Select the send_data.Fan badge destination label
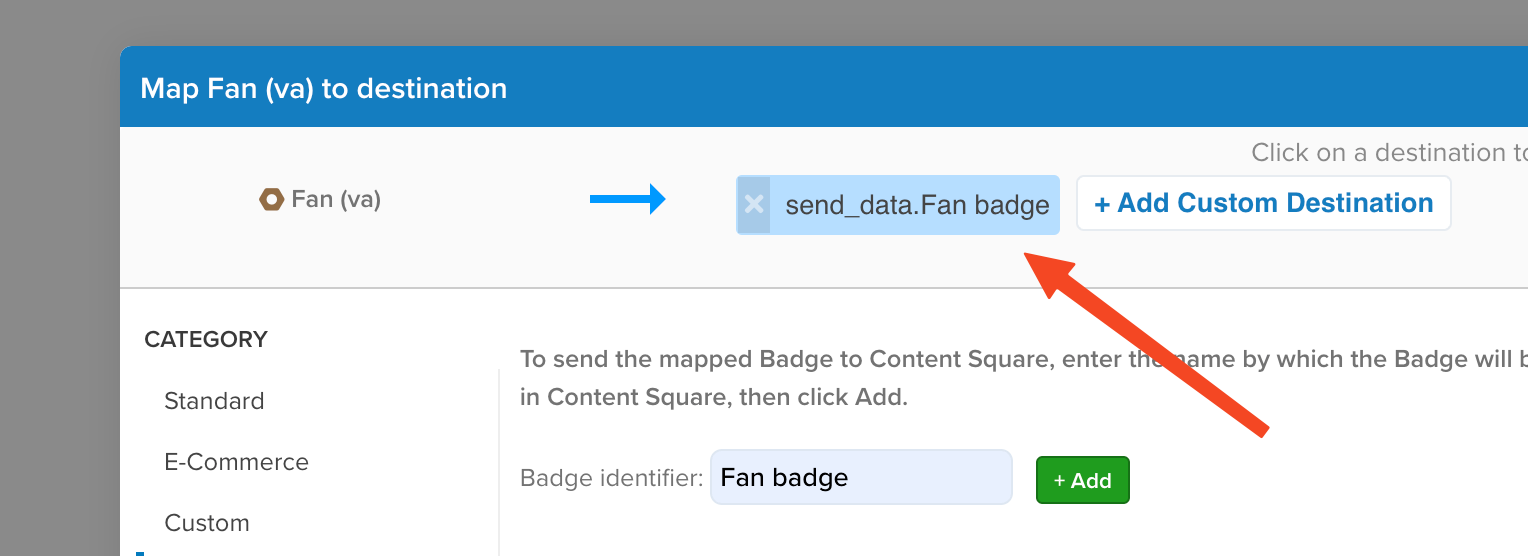Screen dimensions: 1528x556 click(917, 206)
